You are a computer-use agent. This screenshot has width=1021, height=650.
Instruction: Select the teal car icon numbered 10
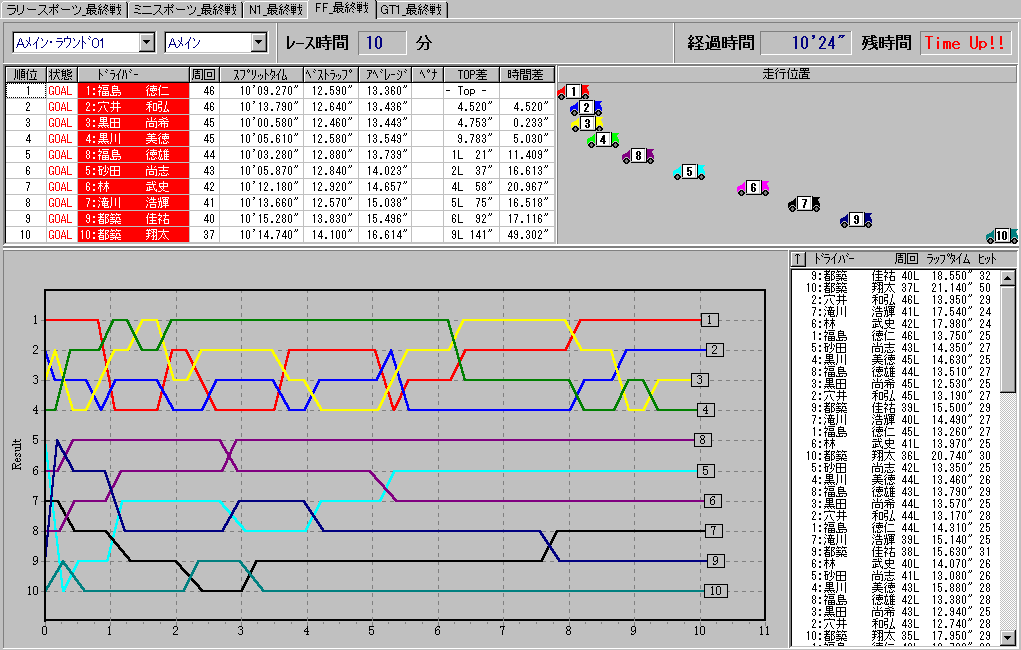pos(1001,237)
